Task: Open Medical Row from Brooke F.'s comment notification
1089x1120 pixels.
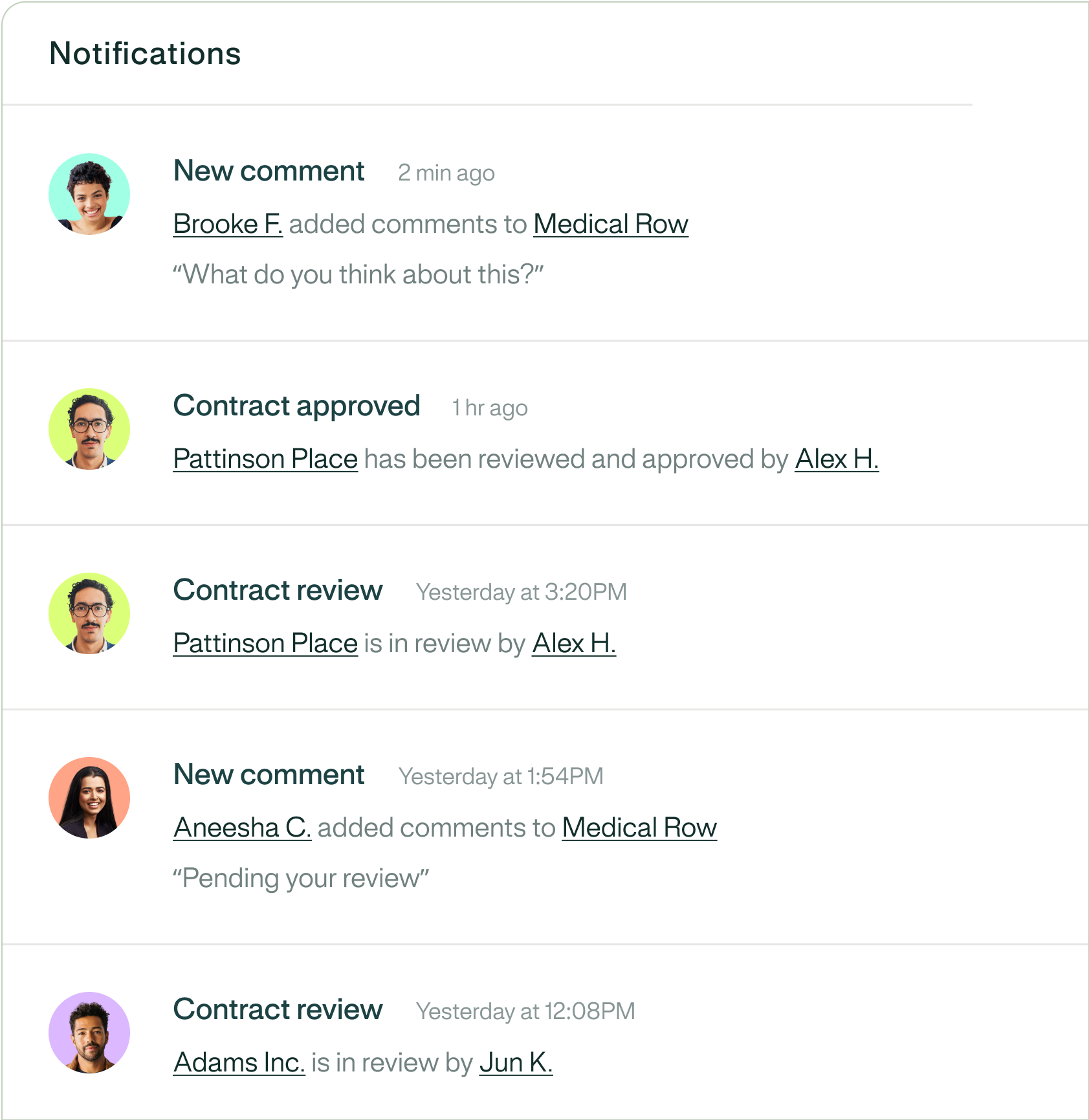Action: pos(610,224)
